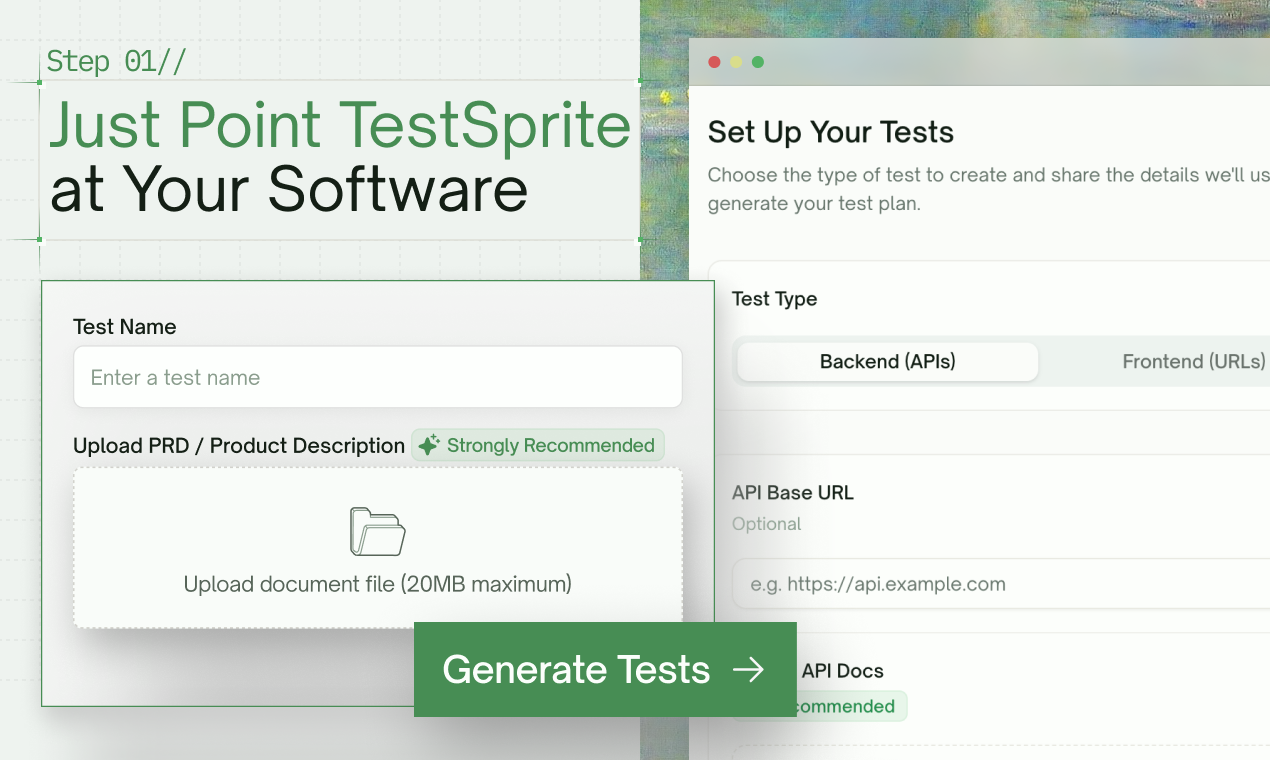Click the Strongly Recommended badge text
This screenshot has height=760, width=1270.
coord(551,445)
